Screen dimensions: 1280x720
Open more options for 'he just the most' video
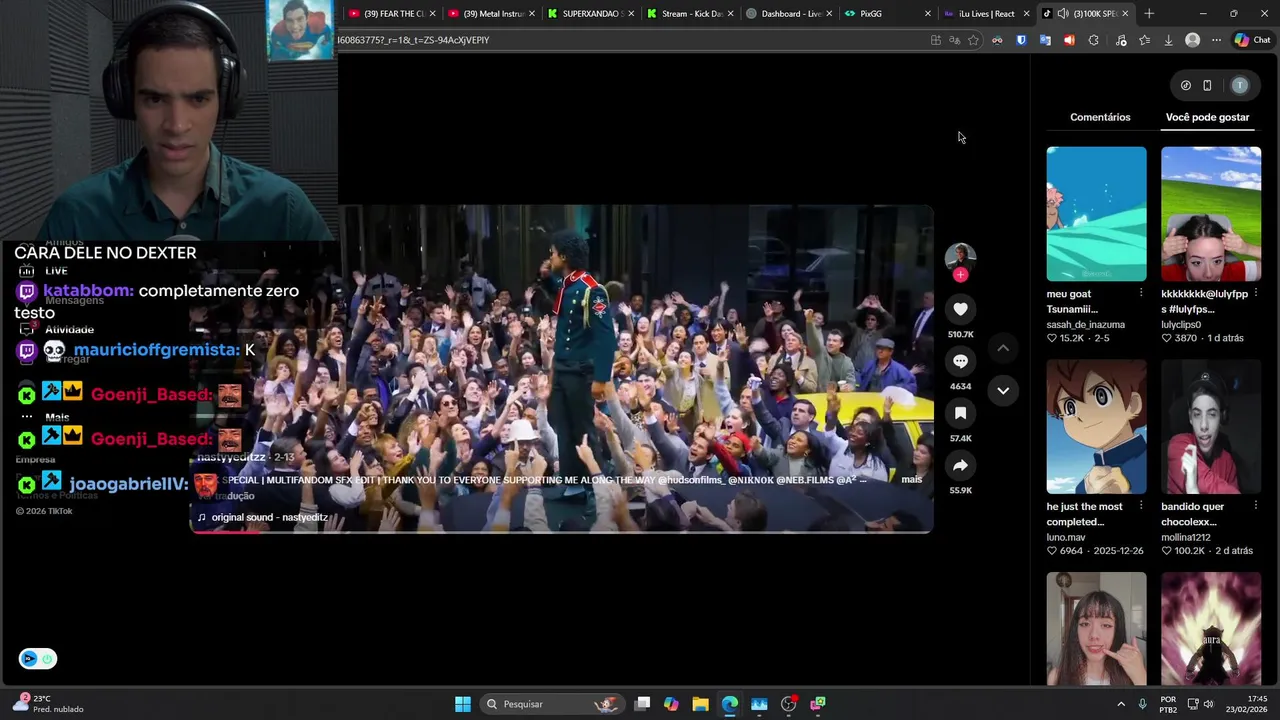1141,506
